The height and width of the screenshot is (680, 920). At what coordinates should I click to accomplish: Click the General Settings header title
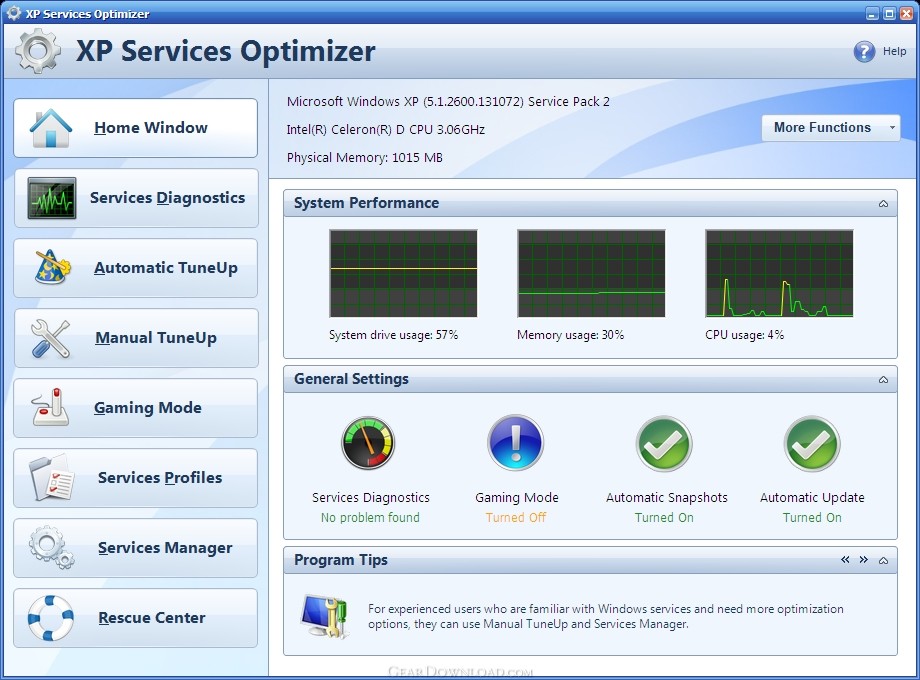click(x=351, y=379)
